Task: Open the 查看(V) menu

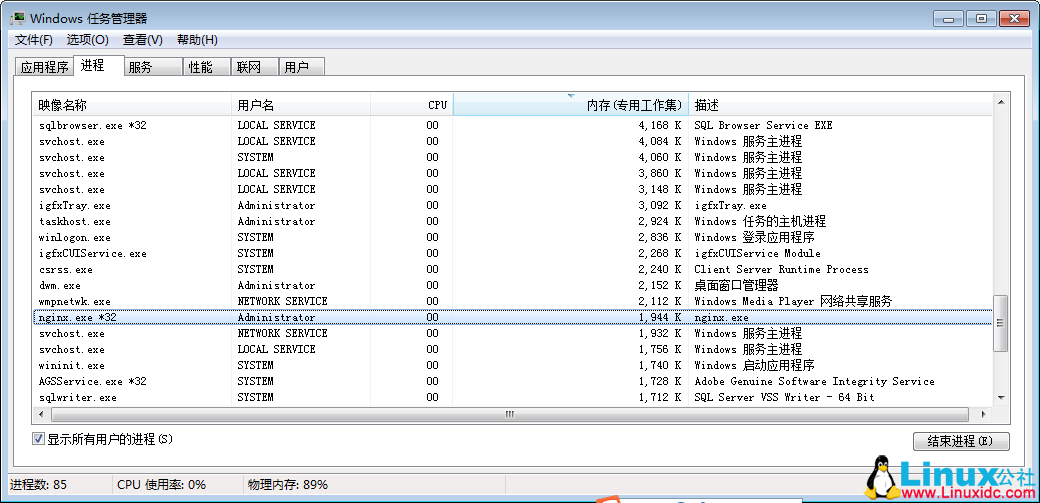Action: click(143, 40)
